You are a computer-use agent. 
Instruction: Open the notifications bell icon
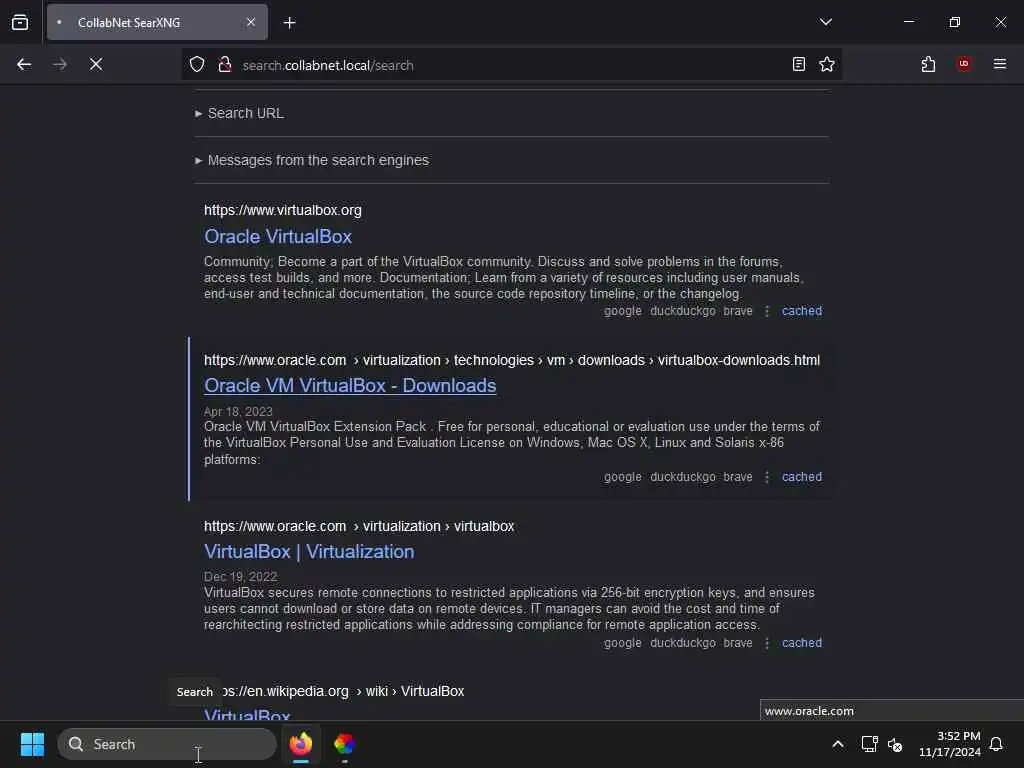tap(996, 744)
